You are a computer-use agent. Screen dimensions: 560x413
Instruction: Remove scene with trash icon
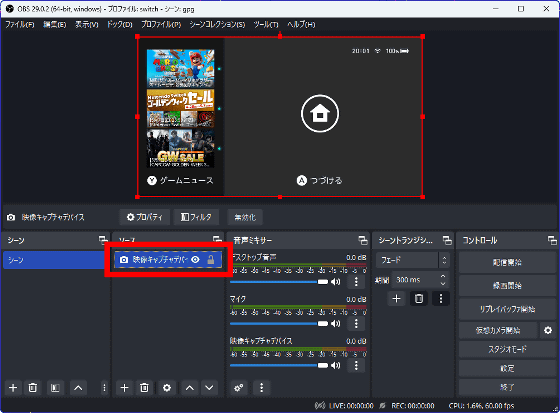tap(33, 388)
